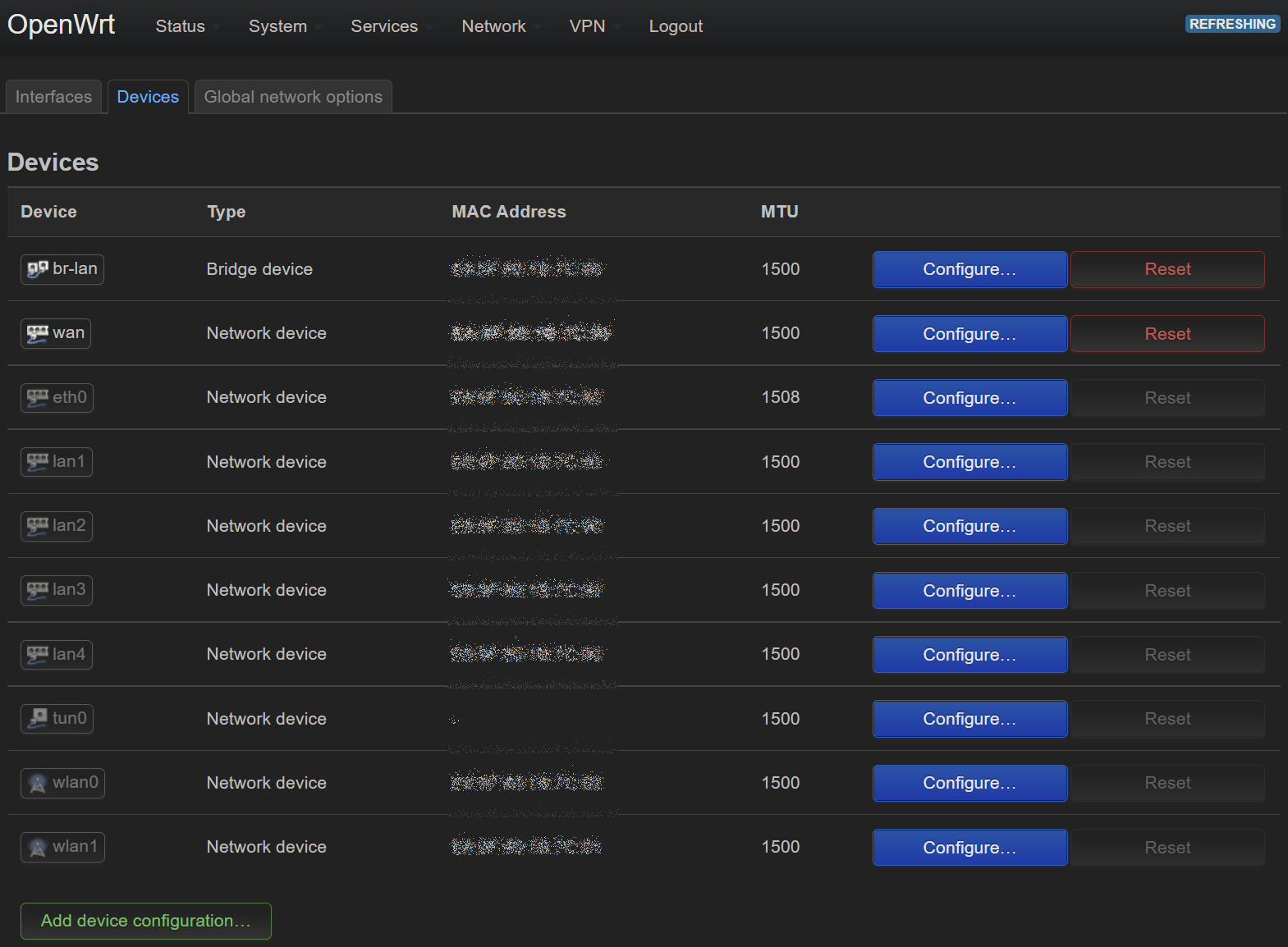The width and height of the screenshot is (1288, 947).
Task: Reset the br-lan device configuration
Action: [1167, 269]
